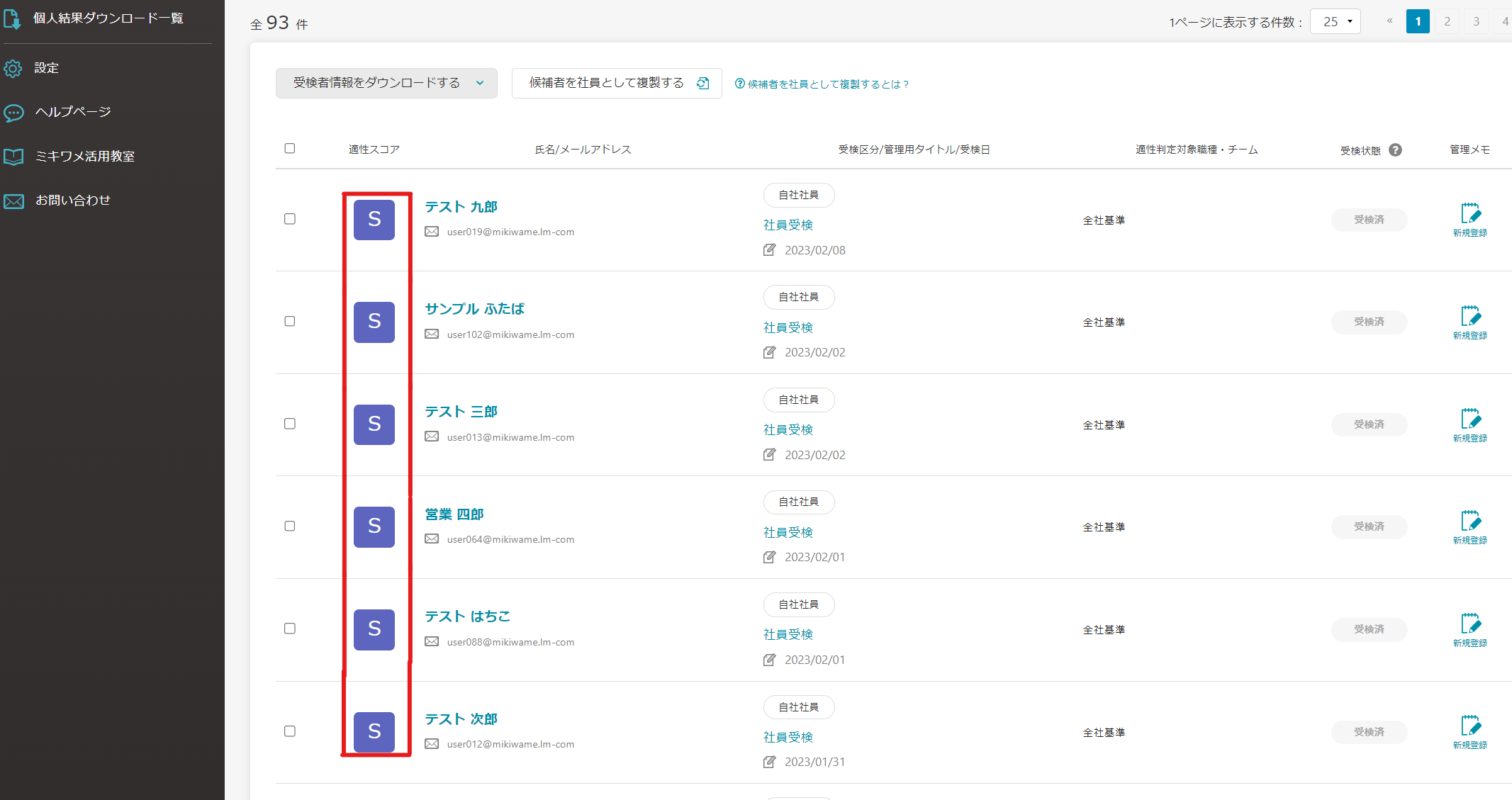Expand 受検者情報をダウンロードする dropdown
The height and width of the screenshot is (800, 1512).
[386, 84]
